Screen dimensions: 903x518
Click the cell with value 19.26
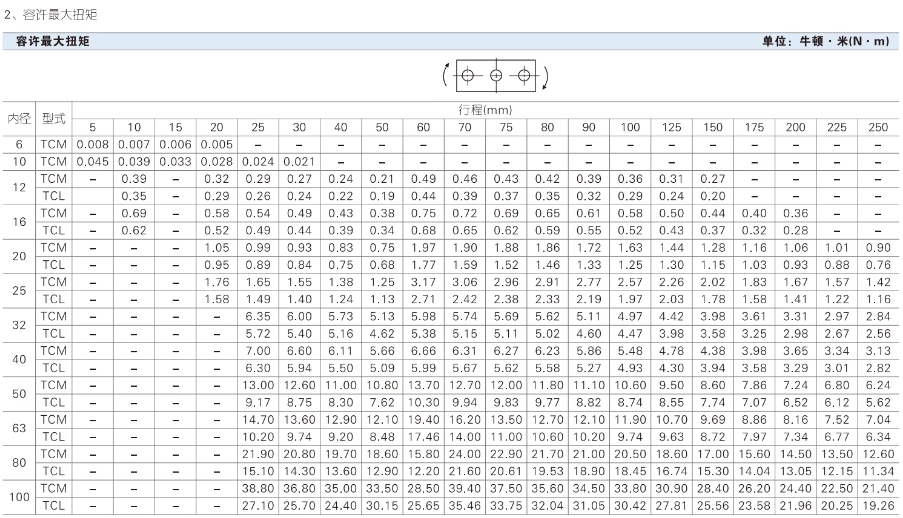coord(877,506)
